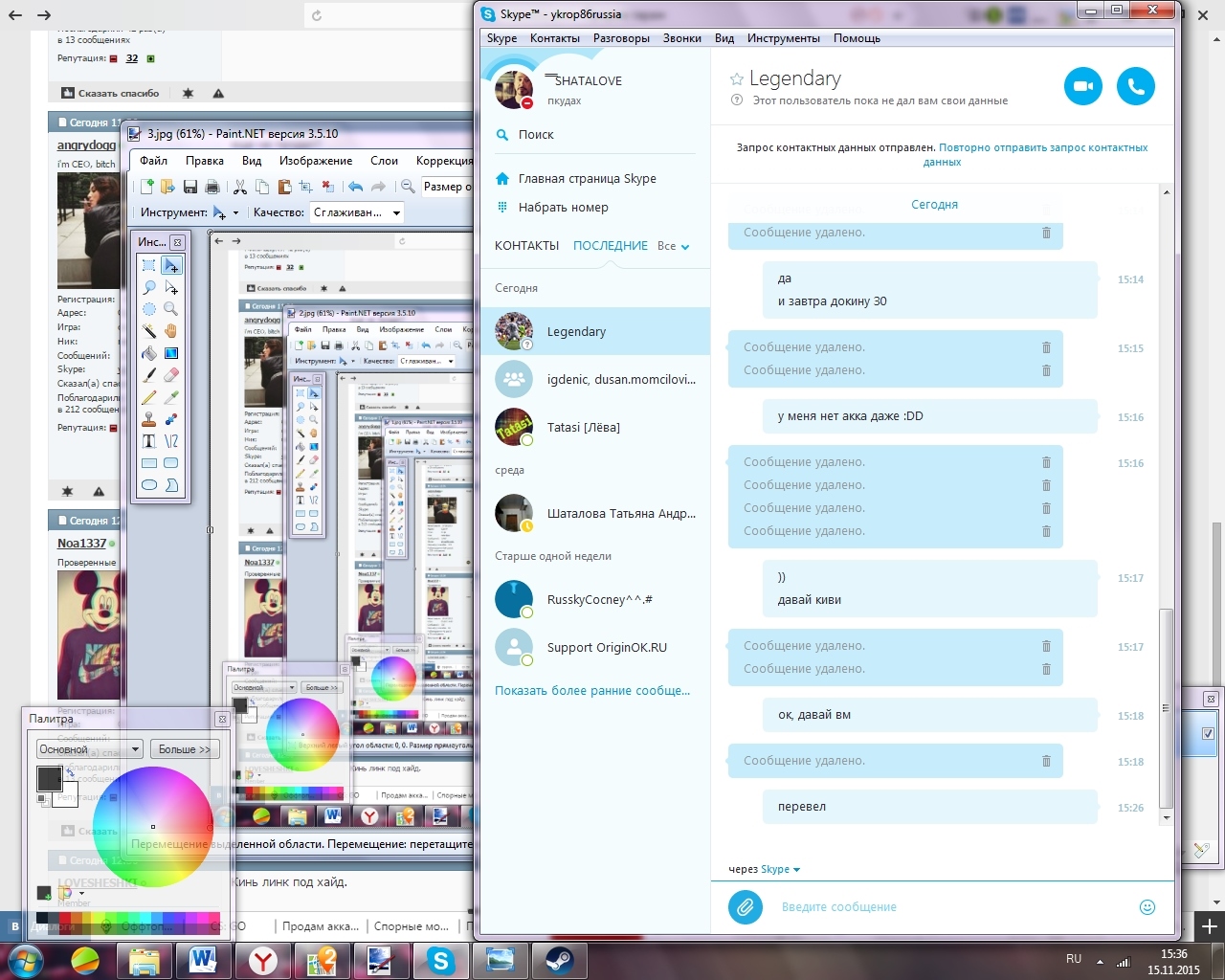Image resolution: width=1225 pixels, height=980 pixels.
Task: Start a video call with Legendary
Action: point(1083,86)
